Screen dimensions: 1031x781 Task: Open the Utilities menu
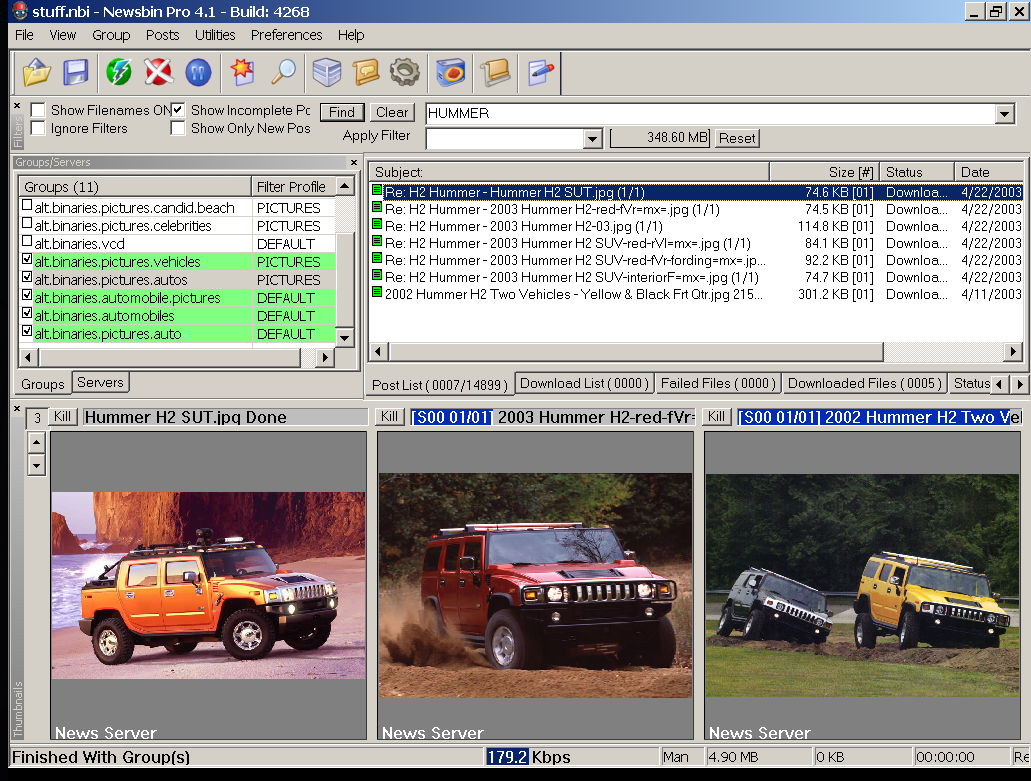215,35
